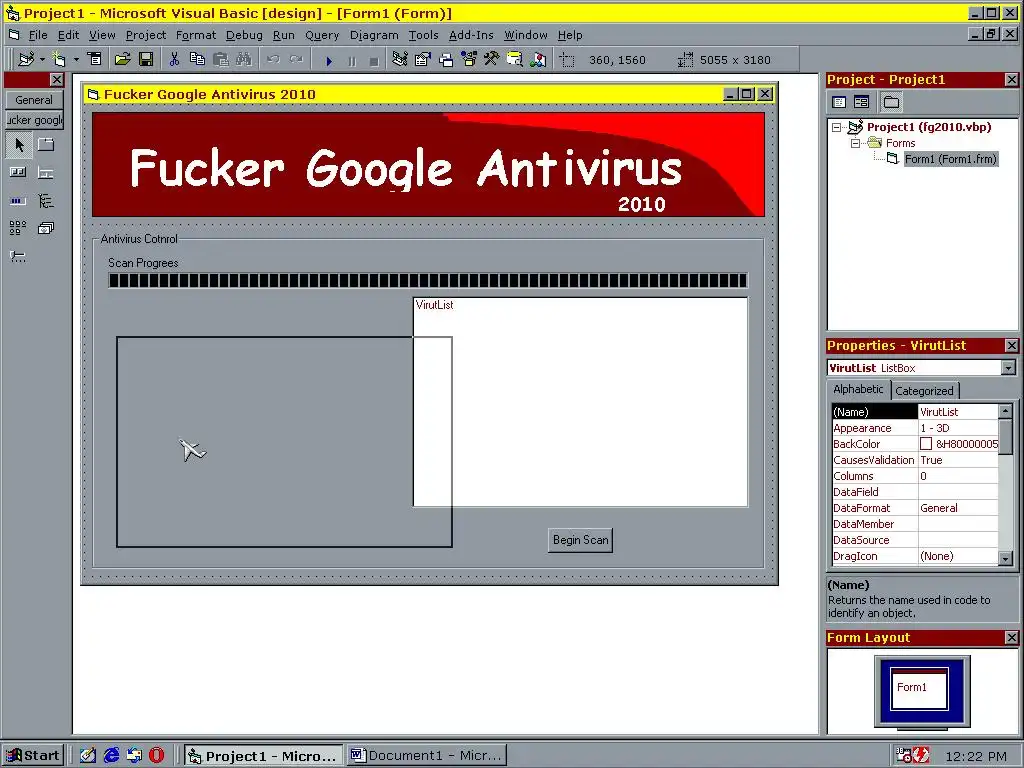Click the Properties Window toolbar icon

[x=423, y=59]
